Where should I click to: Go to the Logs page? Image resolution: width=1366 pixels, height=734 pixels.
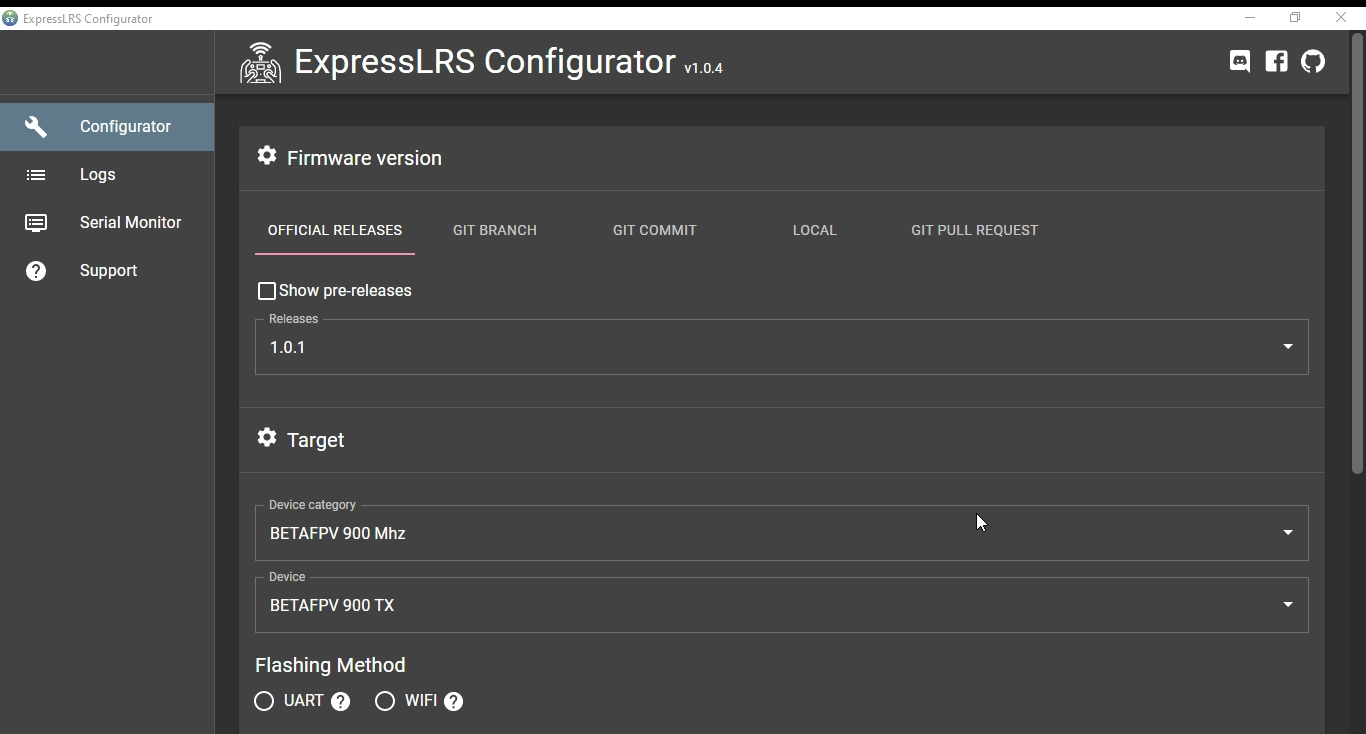pyautogui.click(x=98, y=175)
